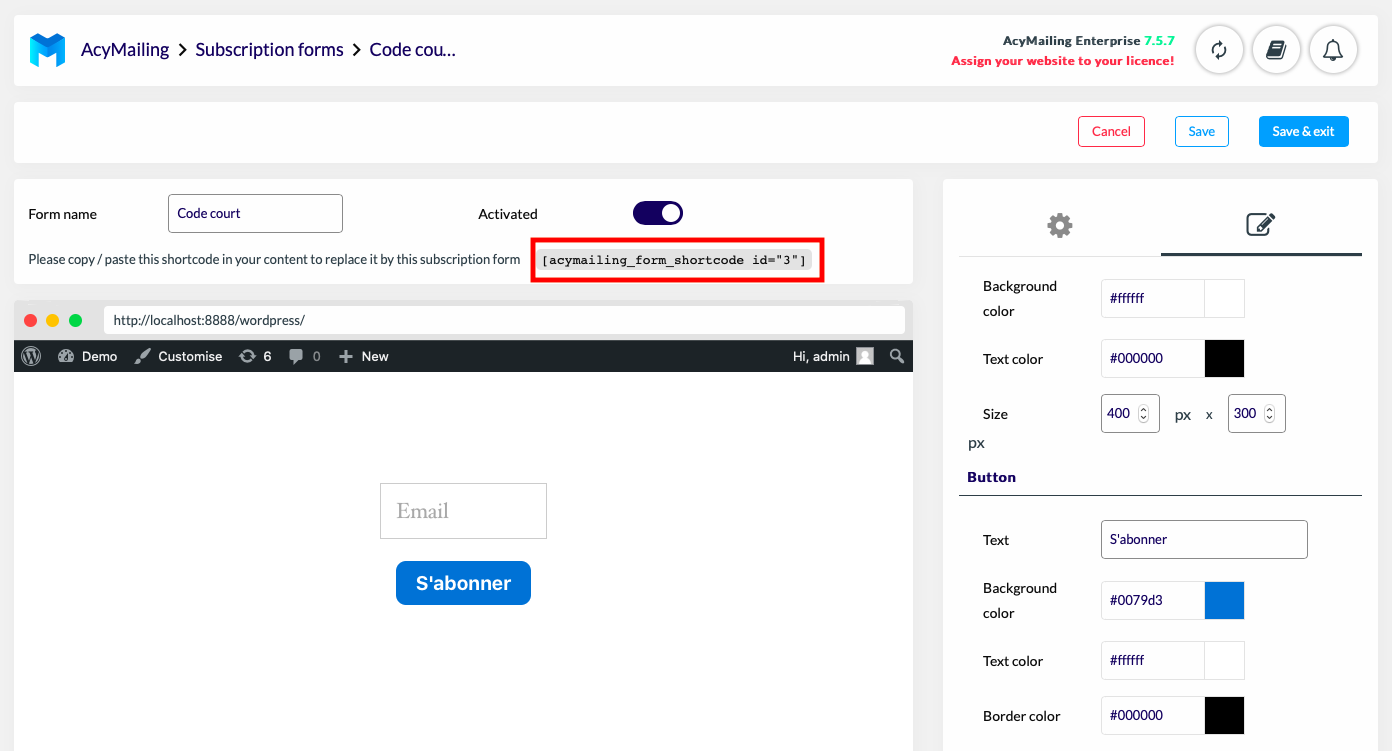Click the red dot of preview browser
This screenshot has height=751, width=1392.
30,320
